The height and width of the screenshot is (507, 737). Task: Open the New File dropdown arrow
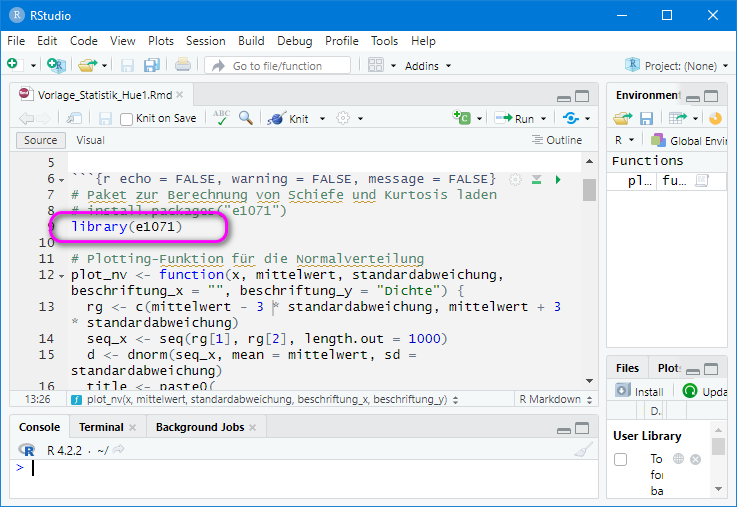click(33, 65)
